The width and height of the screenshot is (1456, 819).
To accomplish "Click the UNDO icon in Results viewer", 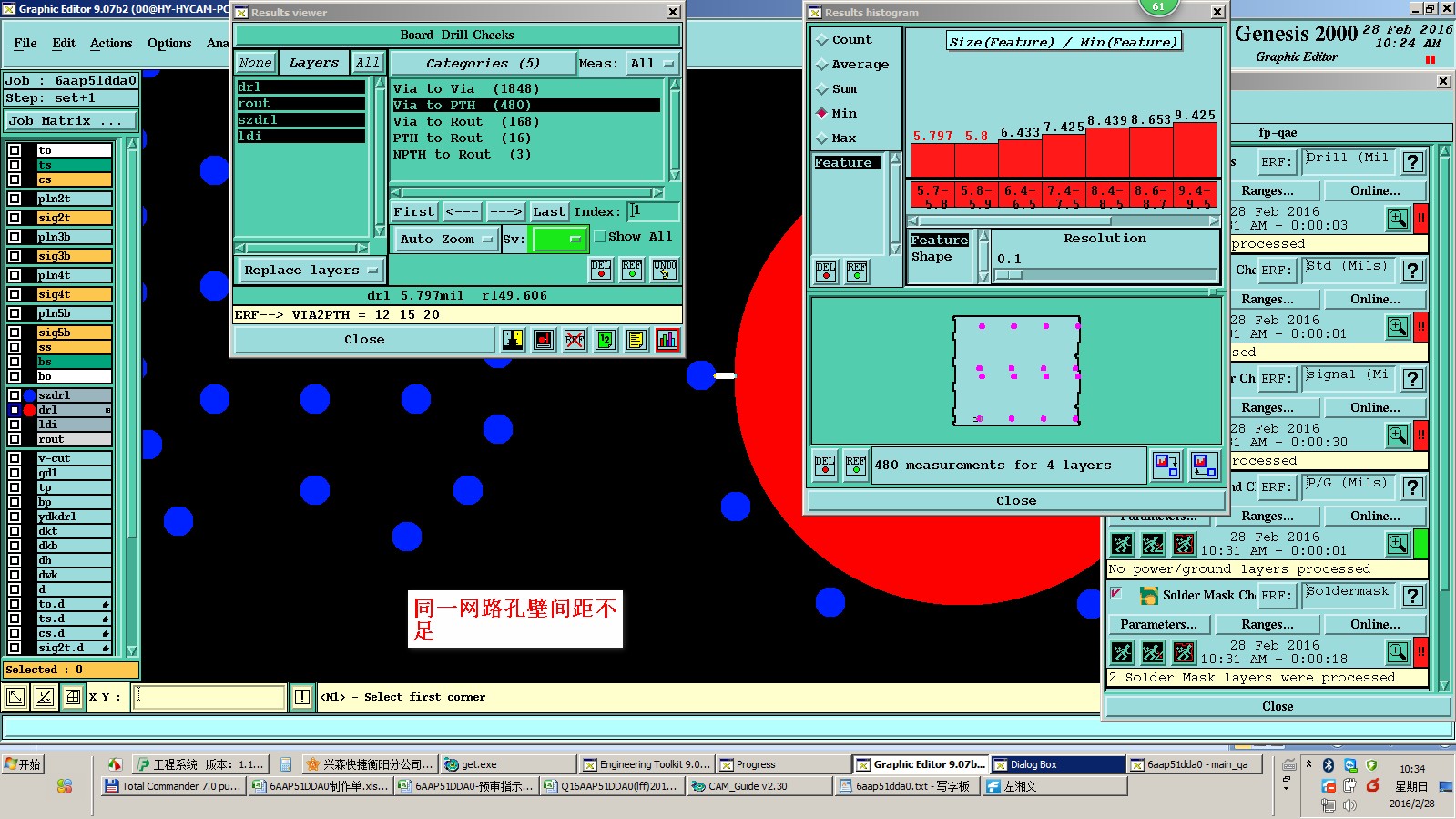I will (x=665, y=270).
